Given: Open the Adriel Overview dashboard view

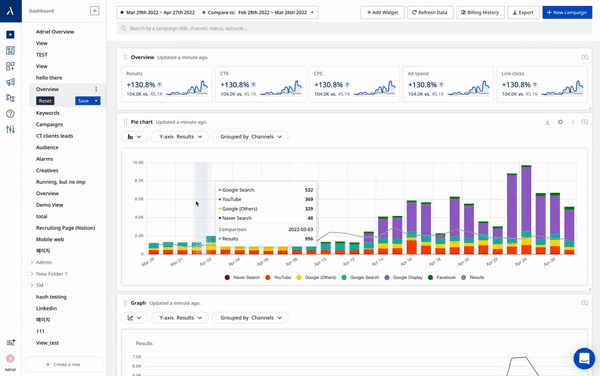Looking at the screenshot, I should (x=55, y=32).
